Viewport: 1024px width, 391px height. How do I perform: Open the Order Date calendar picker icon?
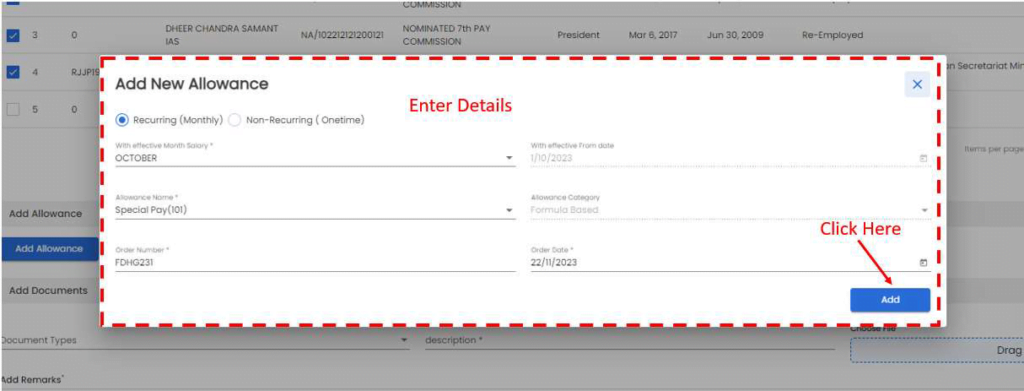923,262
